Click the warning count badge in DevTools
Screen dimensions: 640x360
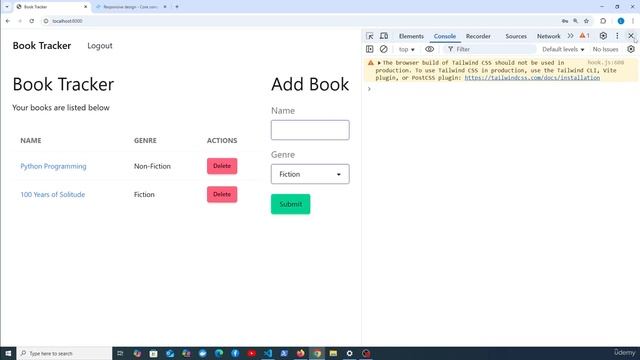click(584, 36)
